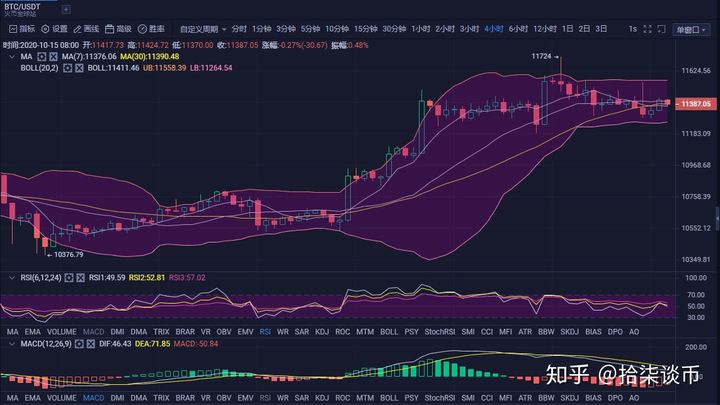Image resolution: width=720 pixels, height=405 pixels.
Task: Choose TRIX in the bottom indicator row
Action: [x=161, y=398]
